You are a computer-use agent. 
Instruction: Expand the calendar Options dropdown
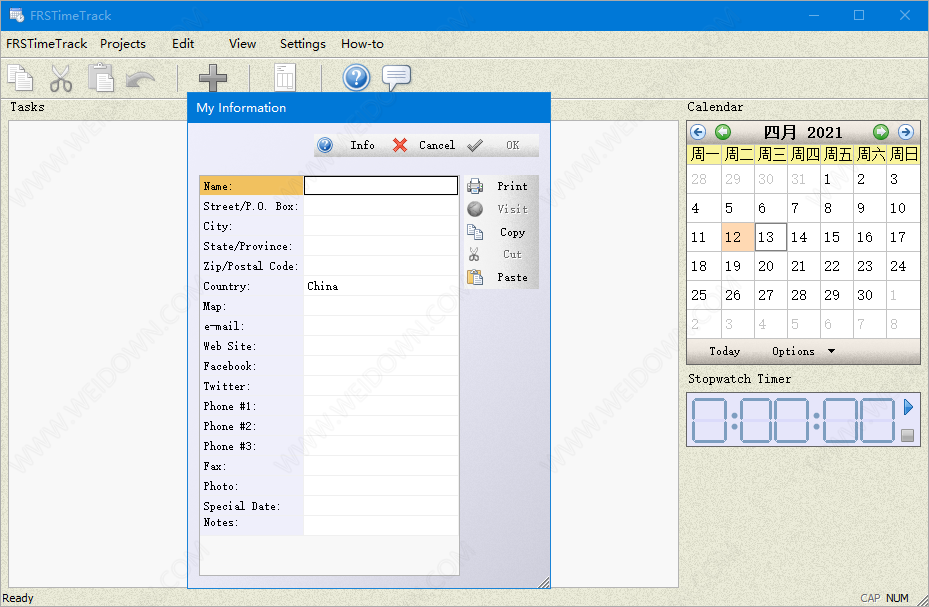[803, 351]
